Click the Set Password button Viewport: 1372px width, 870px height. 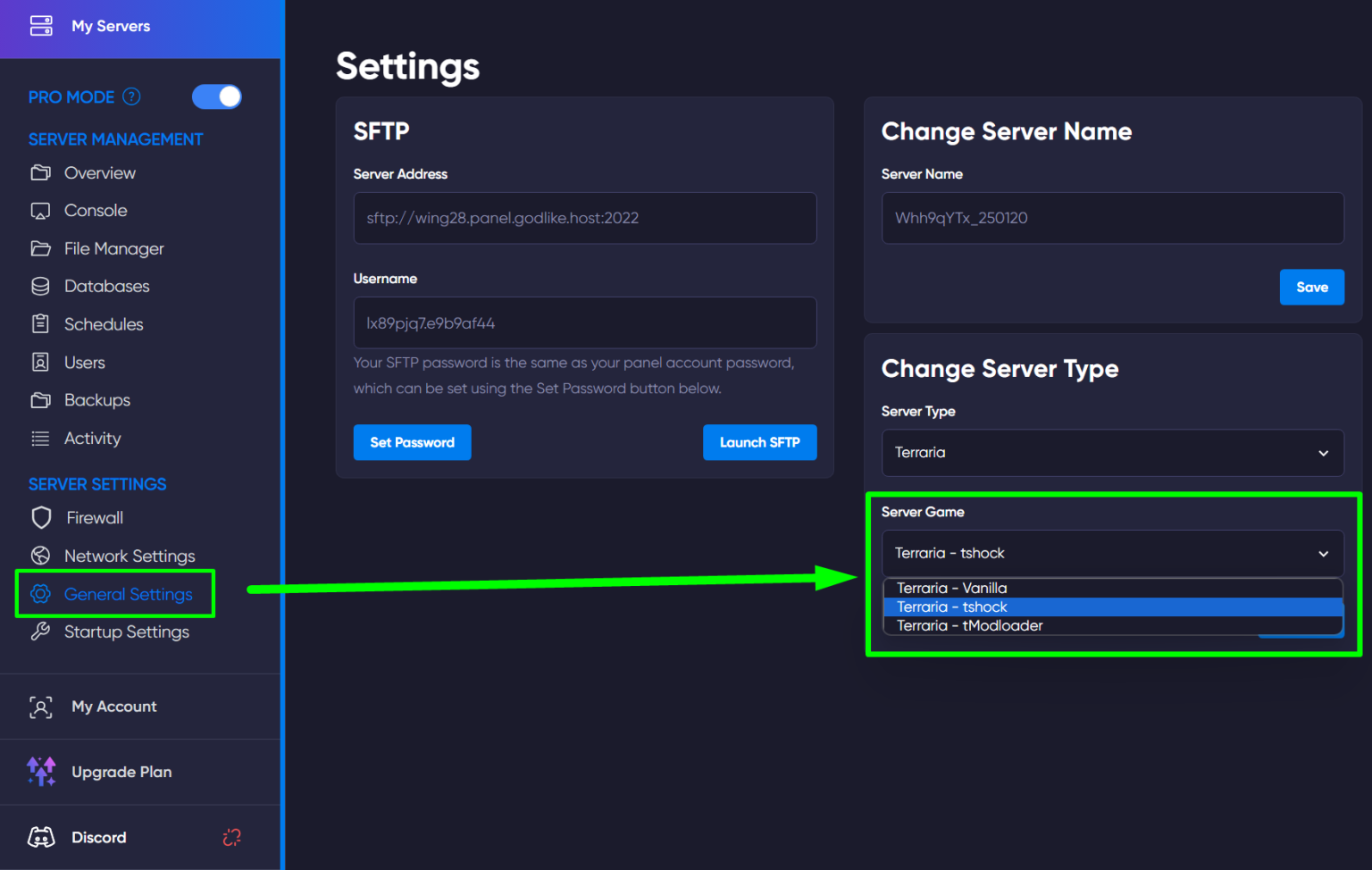412,442
